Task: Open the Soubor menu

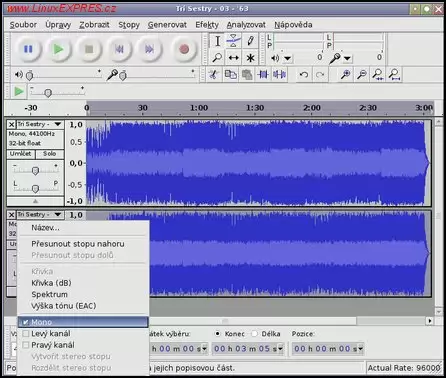Action: coord(23,25)
